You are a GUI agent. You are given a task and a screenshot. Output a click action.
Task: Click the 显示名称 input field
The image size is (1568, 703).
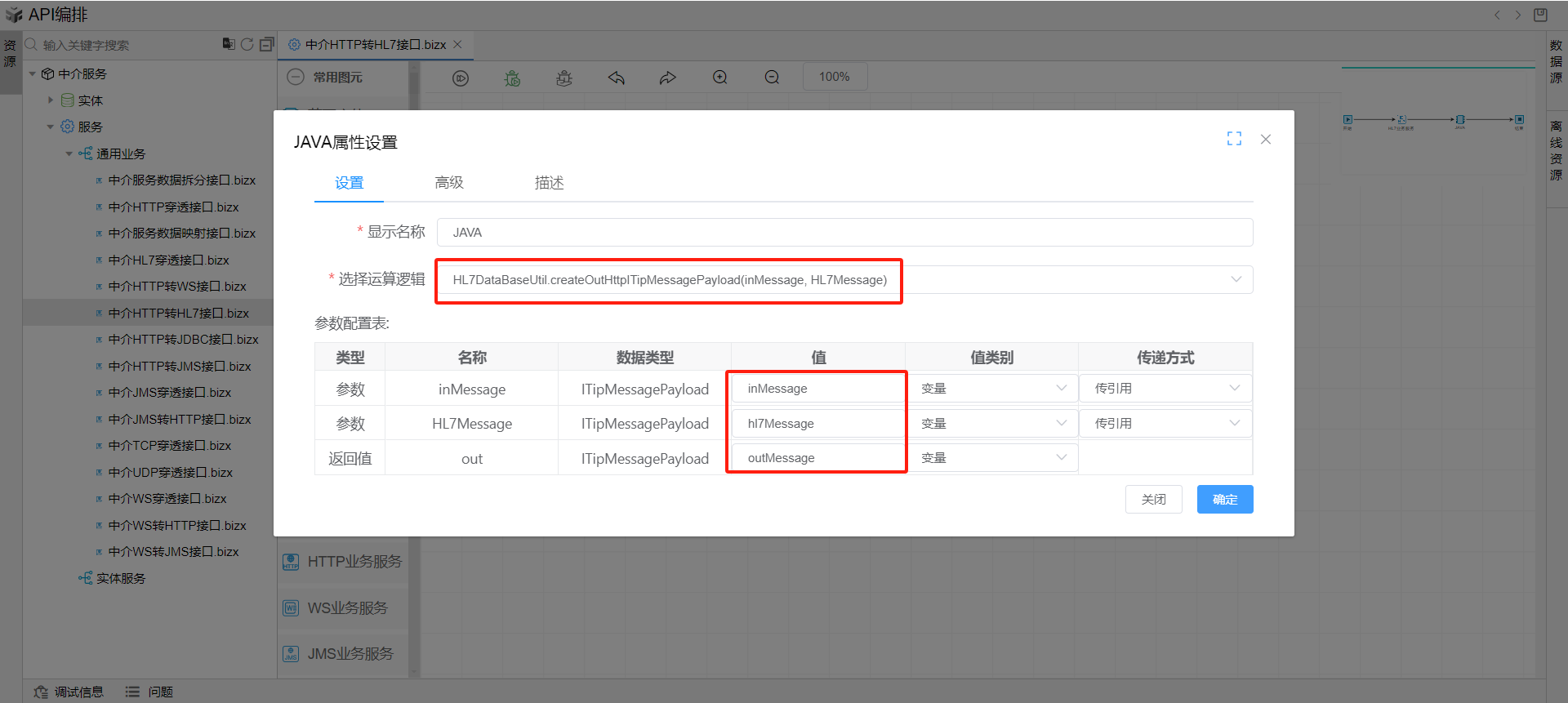844,232
